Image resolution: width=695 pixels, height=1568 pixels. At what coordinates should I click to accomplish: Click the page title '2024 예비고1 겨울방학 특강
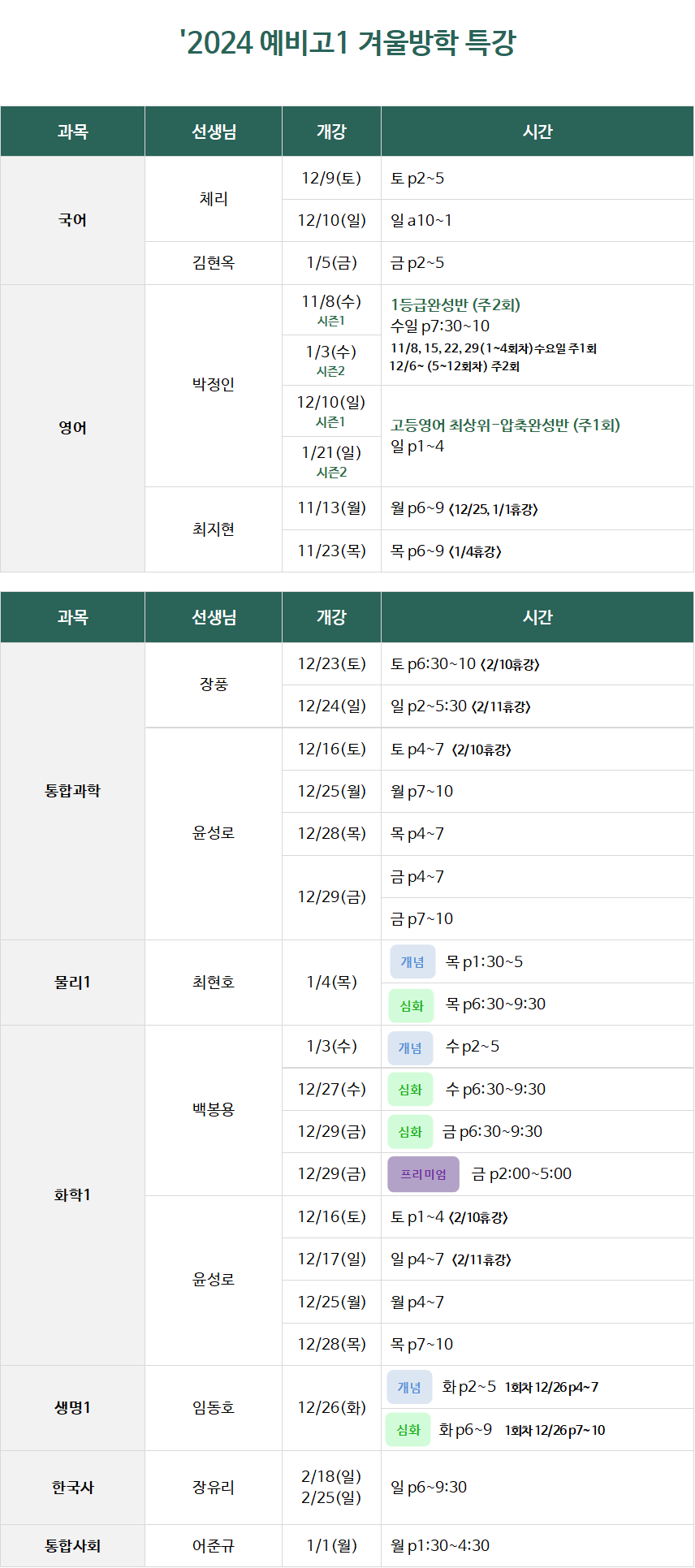click(347, 42)
